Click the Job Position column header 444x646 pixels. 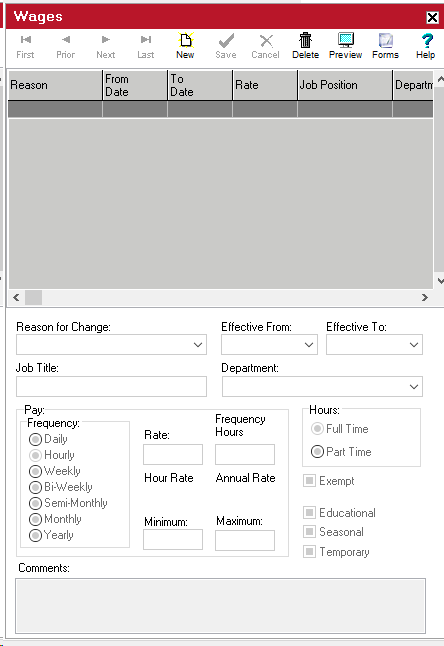click(x=345, y=85)
